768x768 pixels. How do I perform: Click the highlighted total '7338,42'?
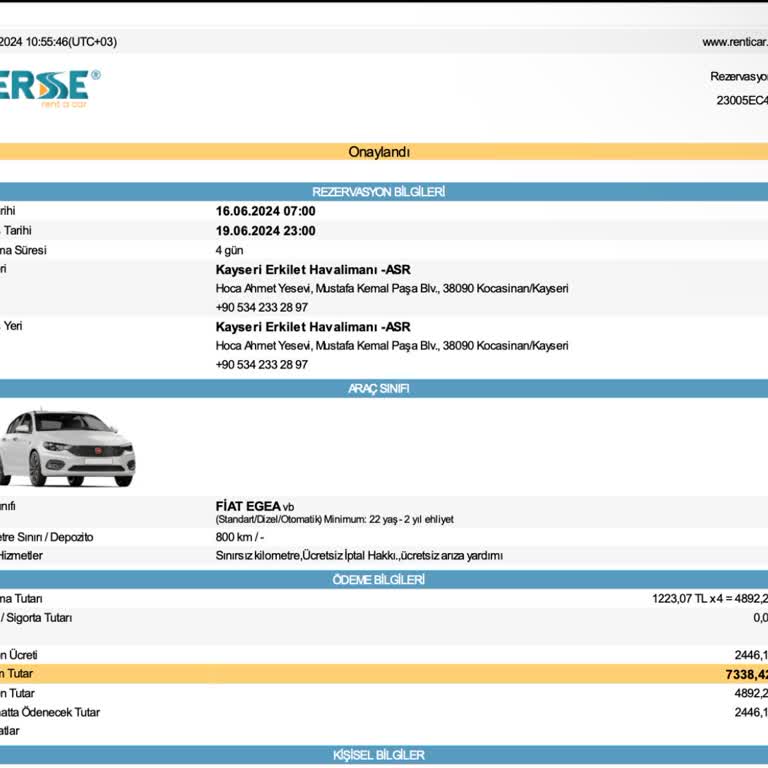(746, 674)
